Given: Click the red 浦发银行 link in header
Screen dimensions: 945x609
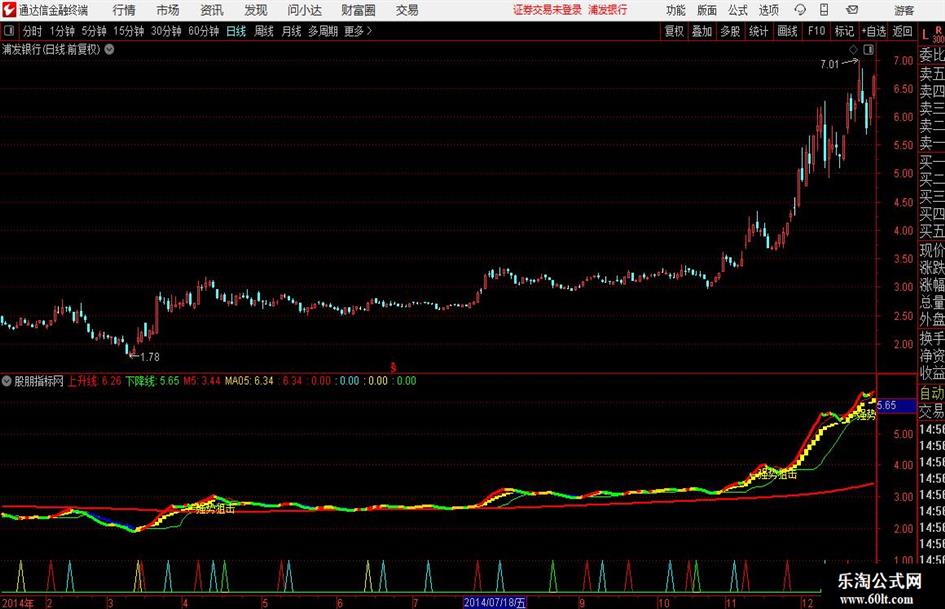Looking at the screenshot, I should pyautogui.click(x=608, y=10).
